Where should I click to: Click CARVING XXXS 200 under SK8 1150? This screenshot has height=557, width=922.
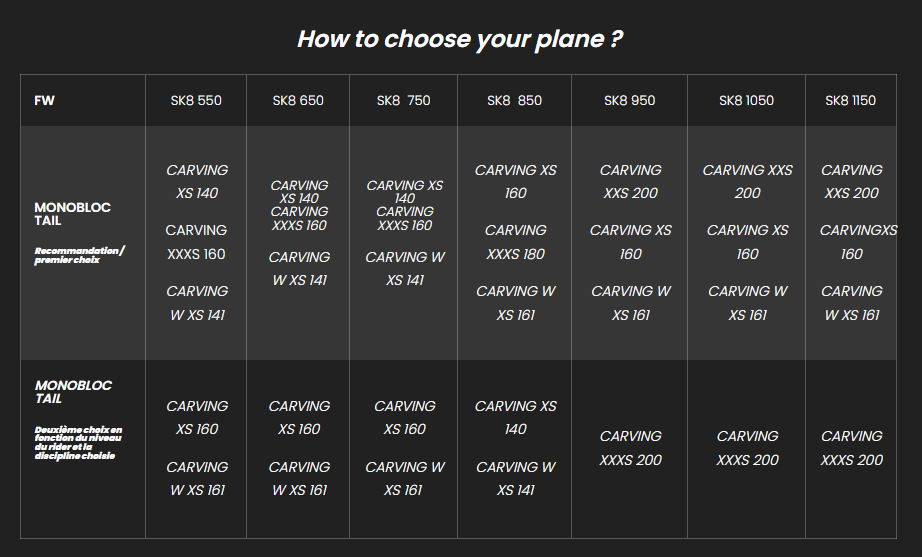[851, 448]
